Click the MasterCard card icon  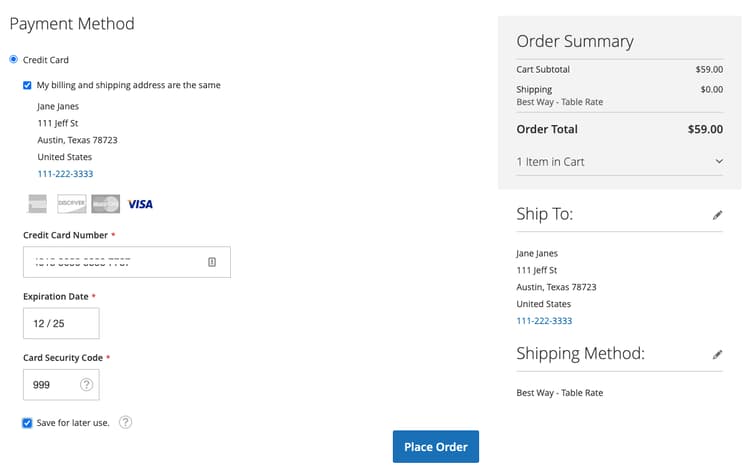point(105,204)
